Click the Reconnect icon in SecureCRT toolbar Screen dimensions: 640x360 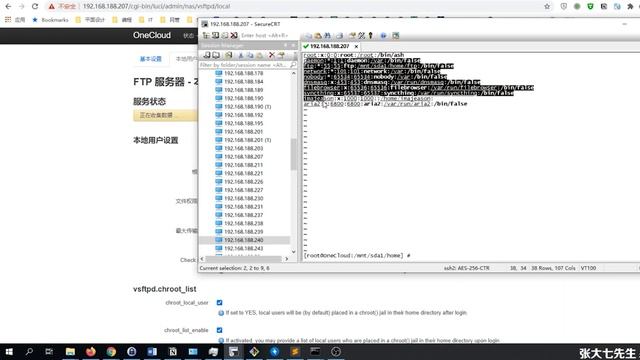(x=224, y=36)
